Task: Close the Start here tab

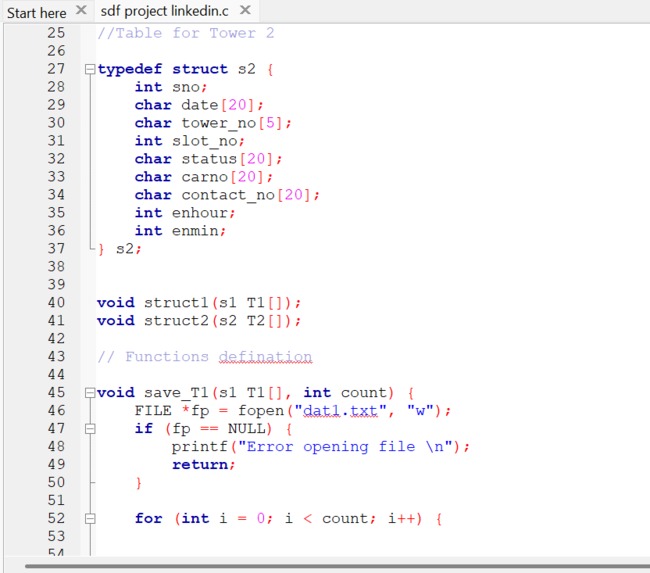Action: [82, 10]
